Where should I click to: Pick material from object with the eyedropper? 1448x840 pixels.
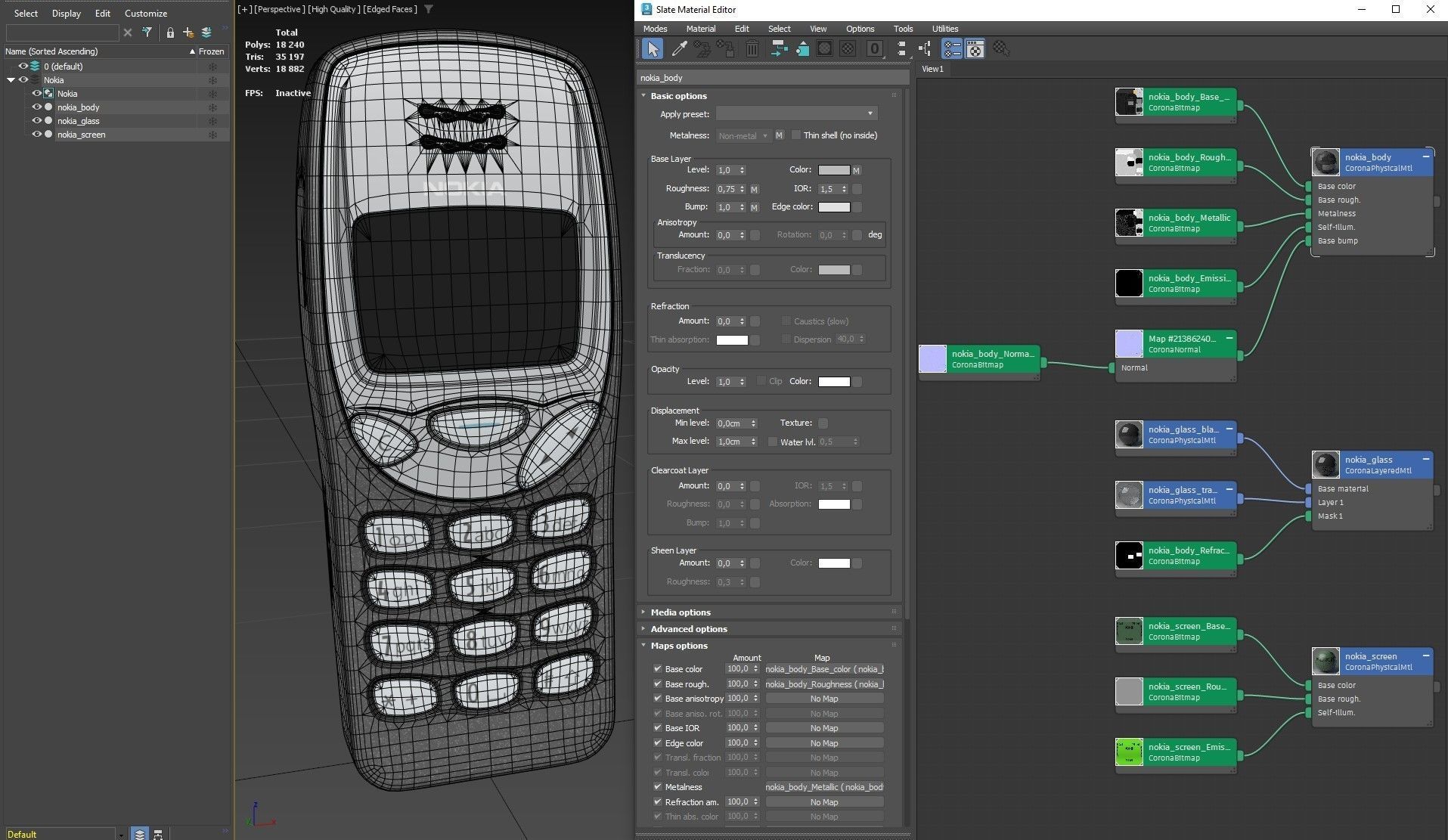[679, 49]
